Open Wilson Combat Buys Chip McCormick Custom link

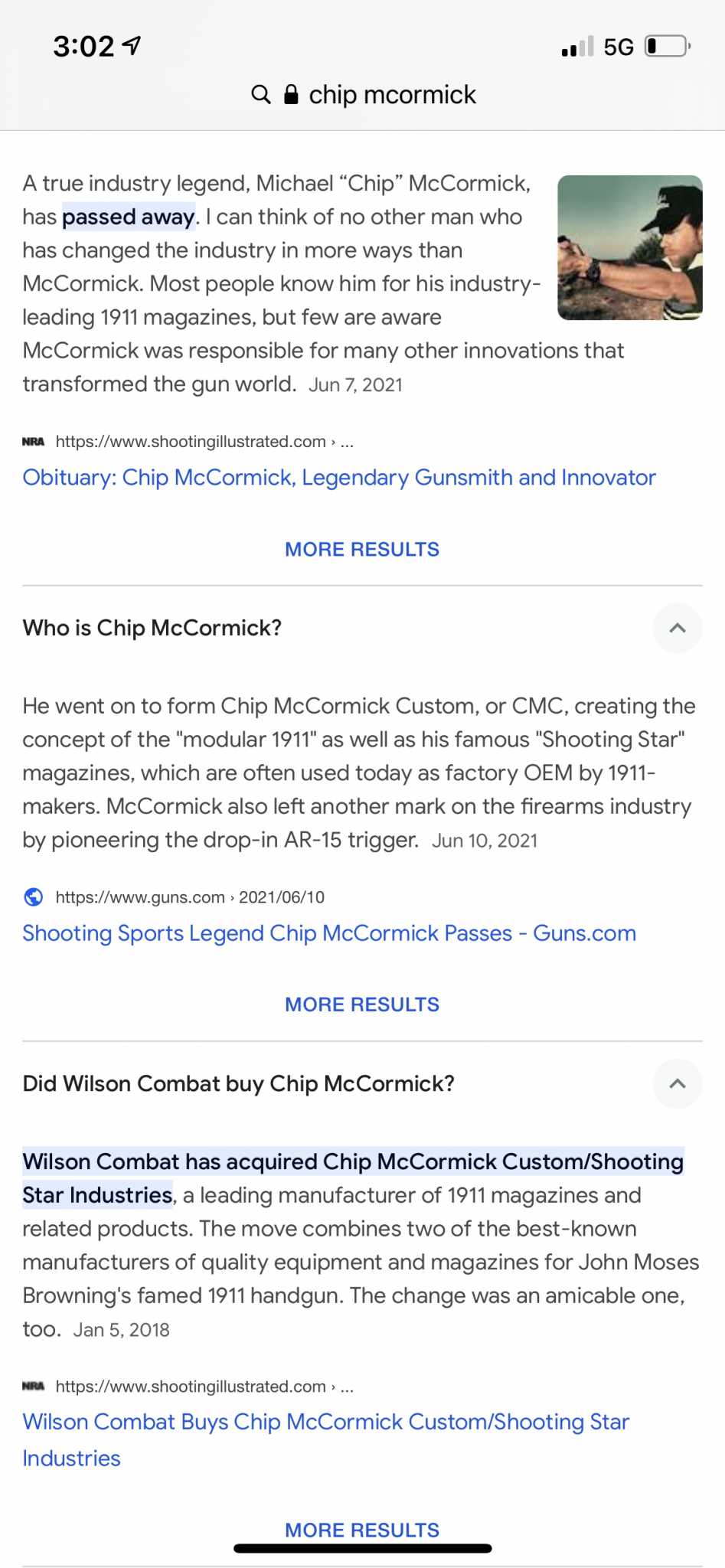(x=326, y=1439)
